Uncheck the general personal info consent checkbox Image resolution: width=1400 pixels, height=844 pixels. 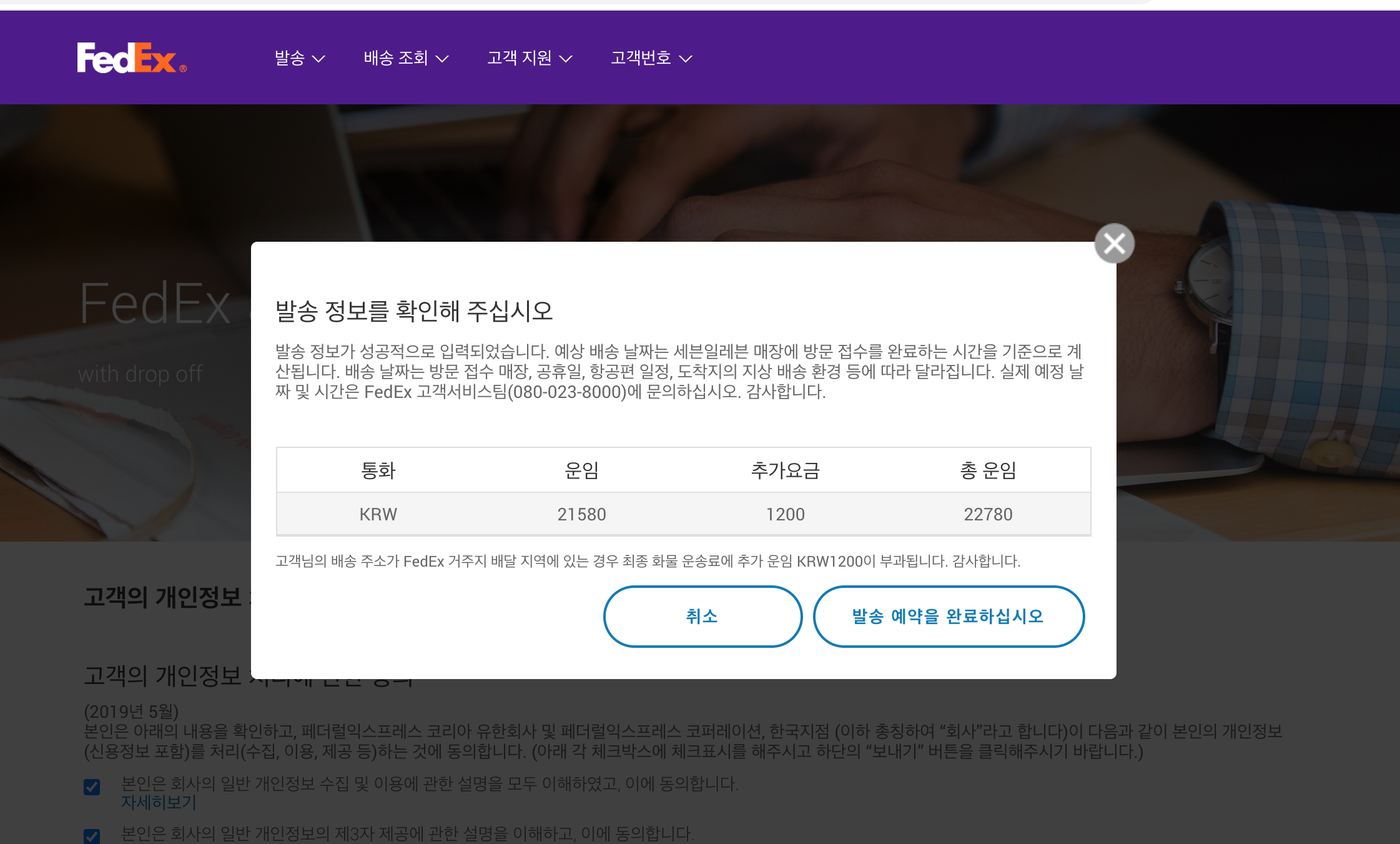click(x=92, y=787)
